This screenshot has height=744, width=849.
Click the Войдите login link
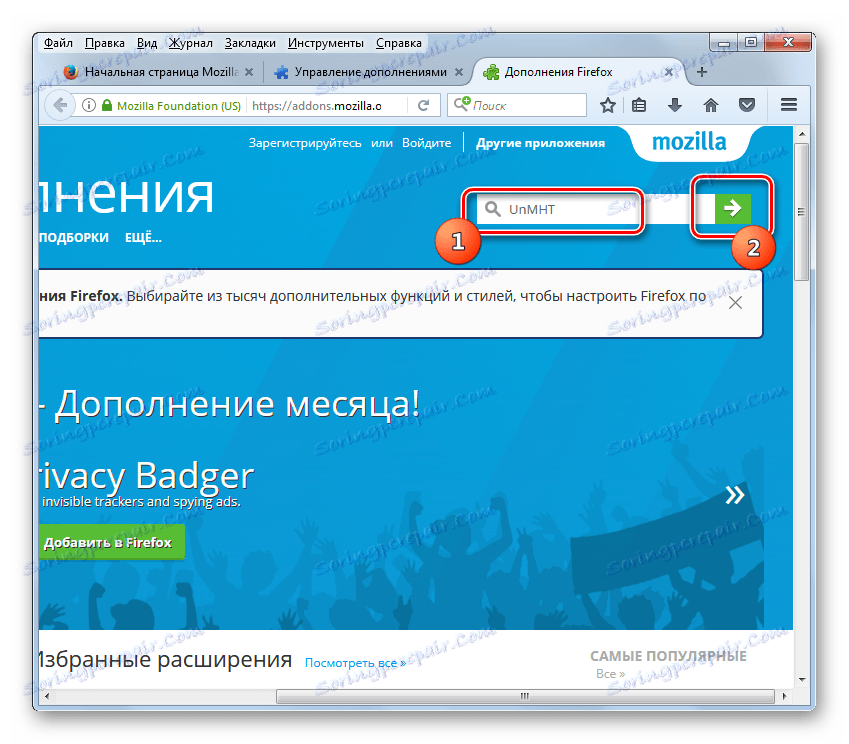426,143
